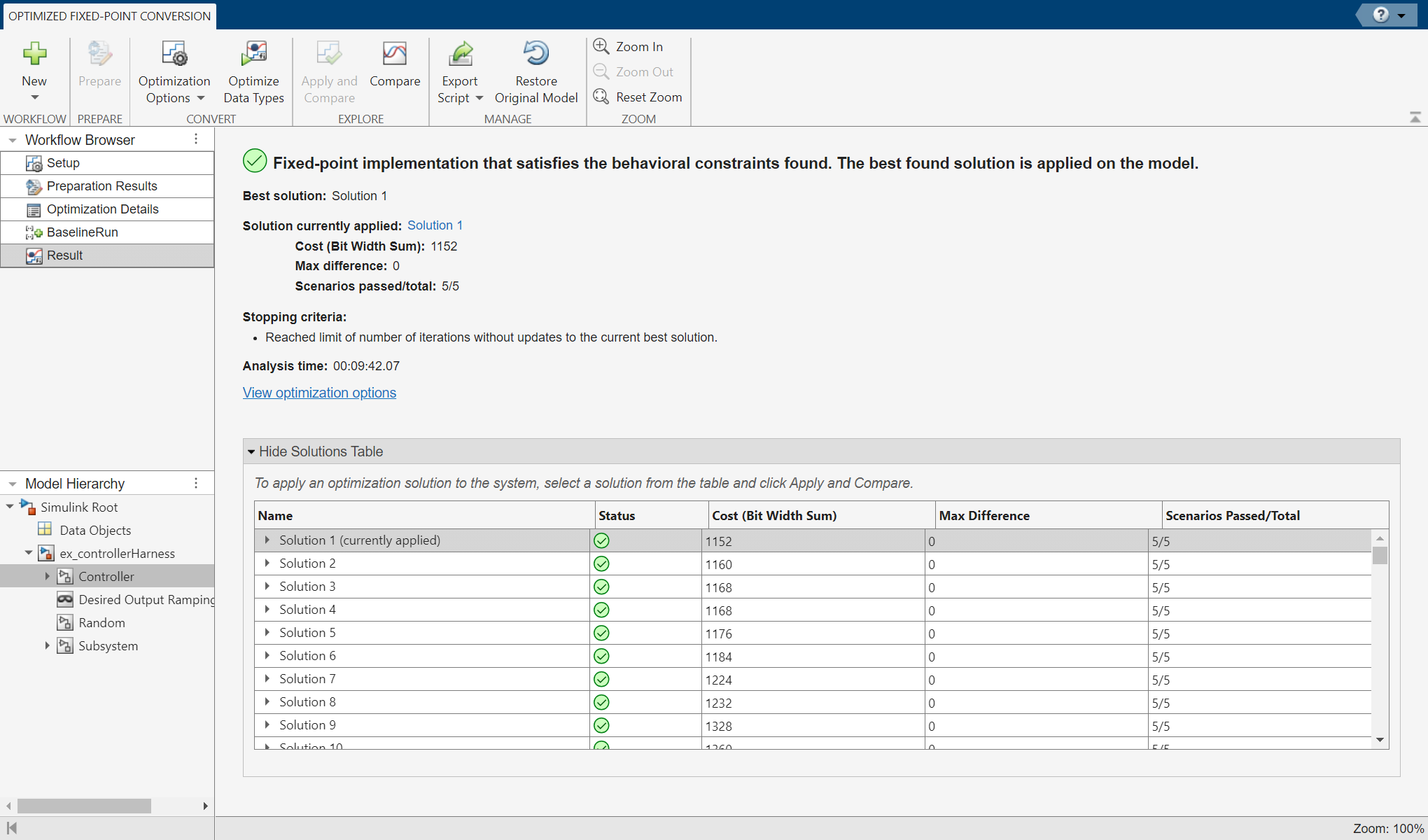Click the Solution 1 applied link
This screenshot has height=840, width=1428.
pyautogui.click(x=435, y=225)
